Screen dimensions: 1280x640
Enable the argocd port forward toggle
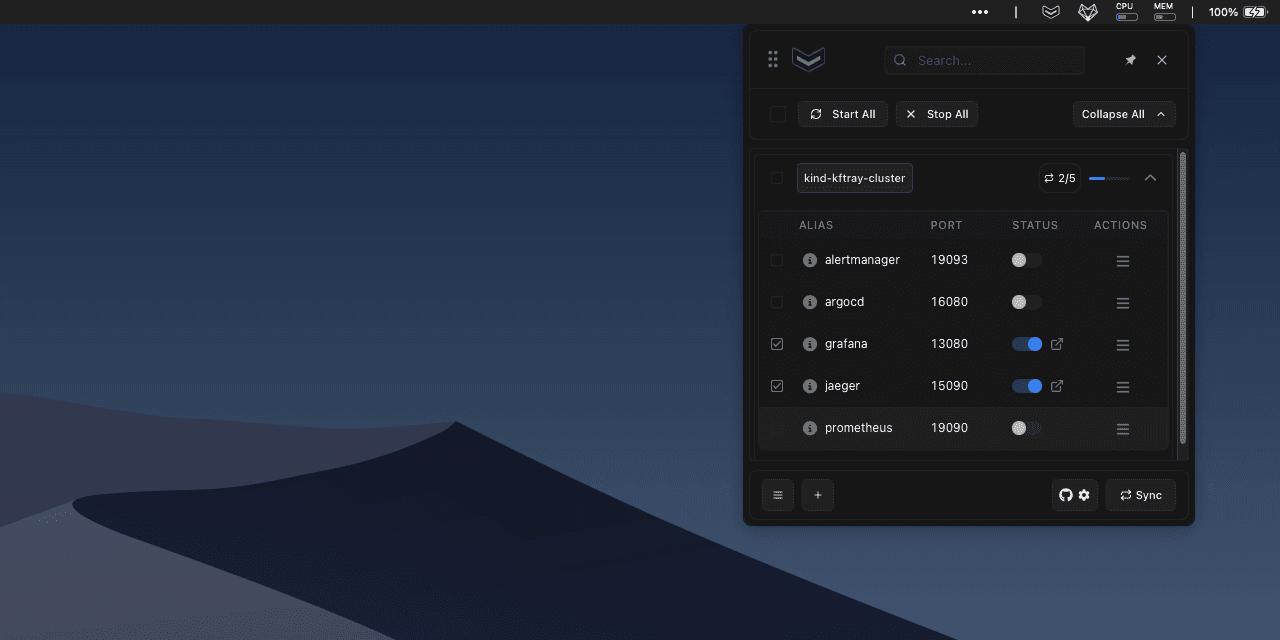point(1027,302)
